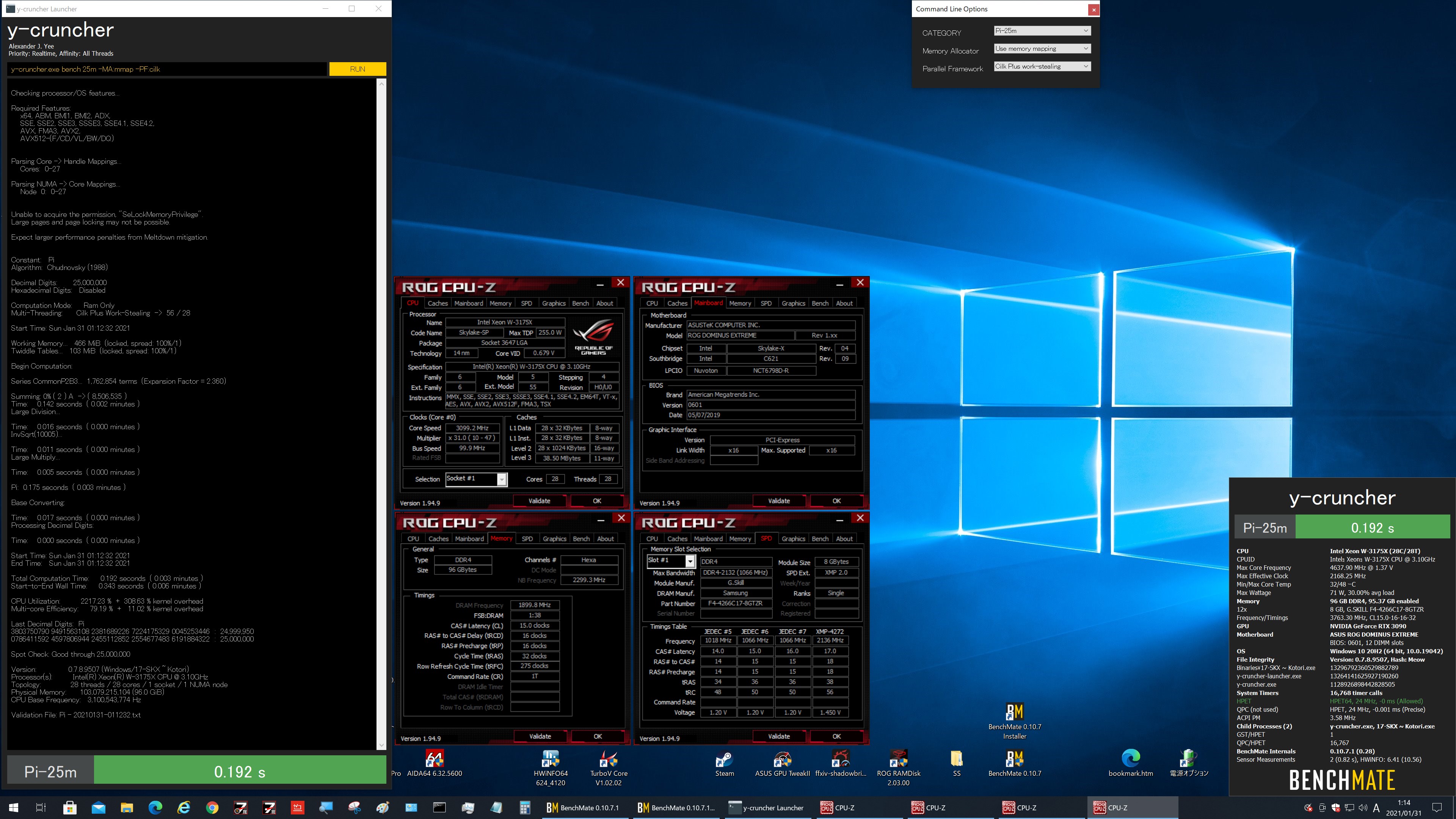
Task: Select SPD tab in CPU-Z Memory window
Action: coord(527,539)
